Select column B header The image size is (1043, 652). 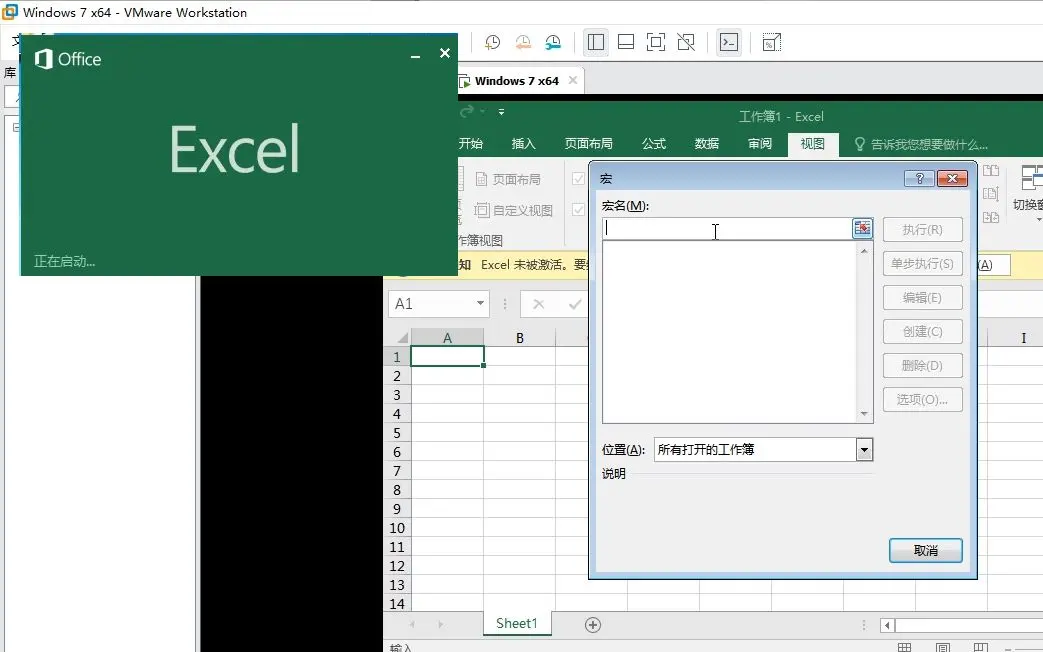[520, 338]
